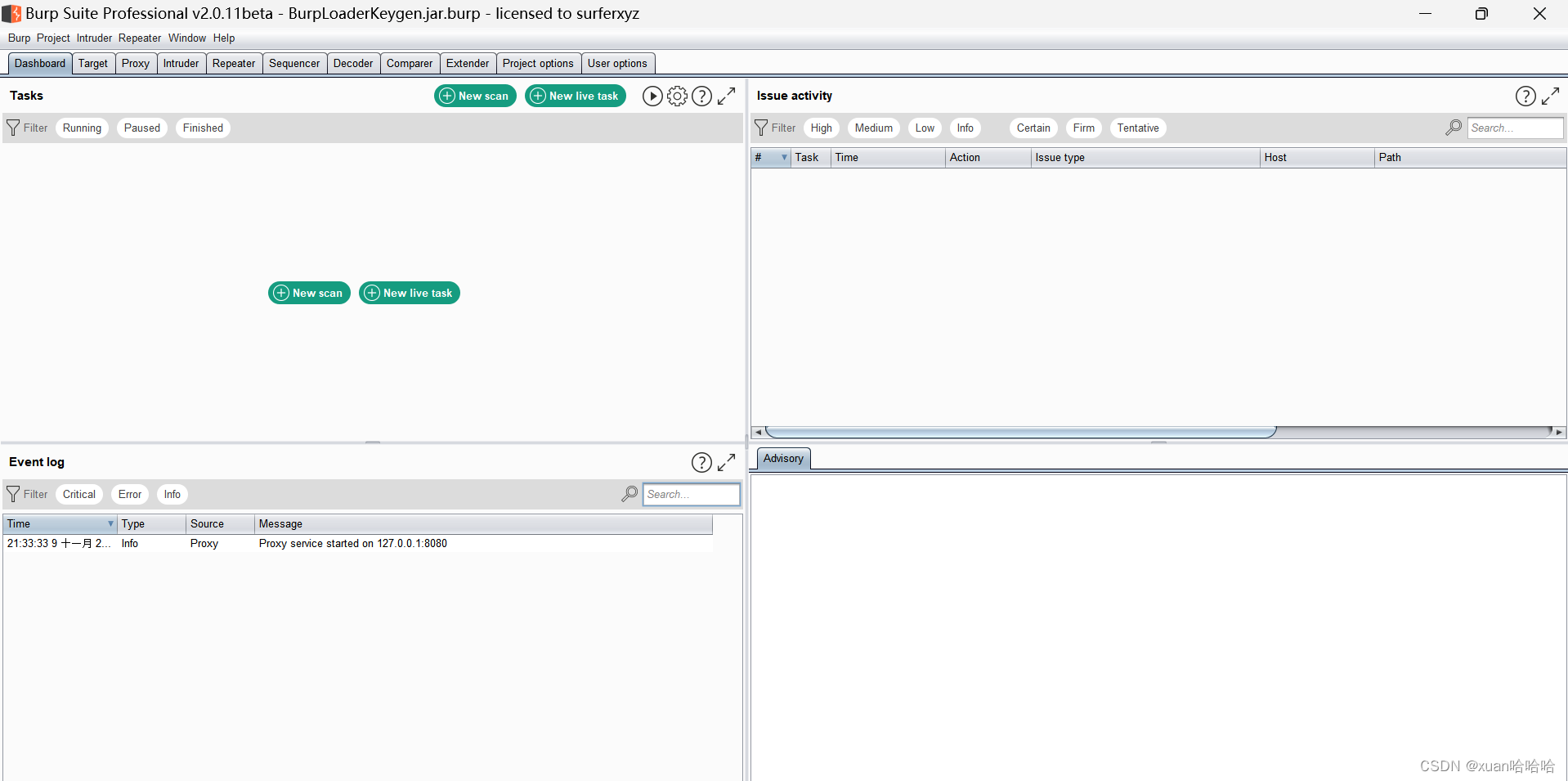Image resolution: width=1568 pixels, height=781 pixels.
Task: Click the centered New scan button
Action: (x=309, y=293)
